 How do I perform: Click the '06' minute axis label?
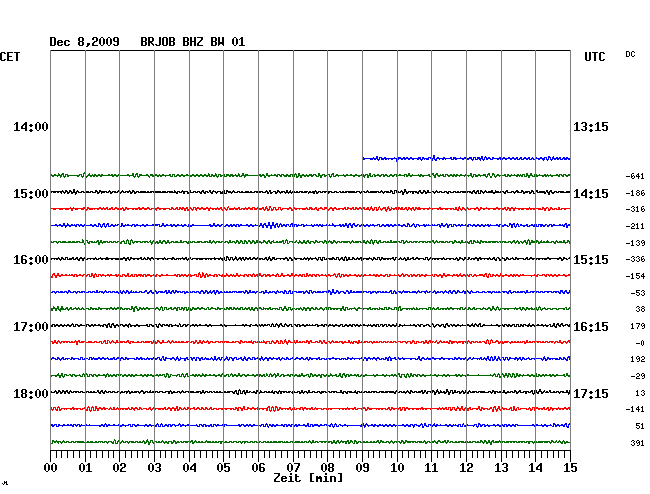pos(258,468)
